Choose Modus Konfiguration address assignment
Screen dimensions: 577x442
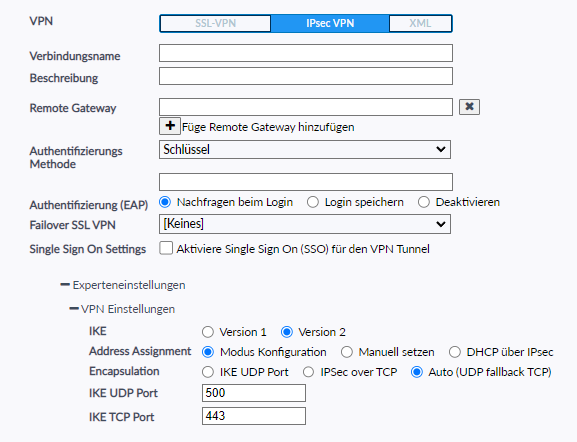click(x=208, y=352)
